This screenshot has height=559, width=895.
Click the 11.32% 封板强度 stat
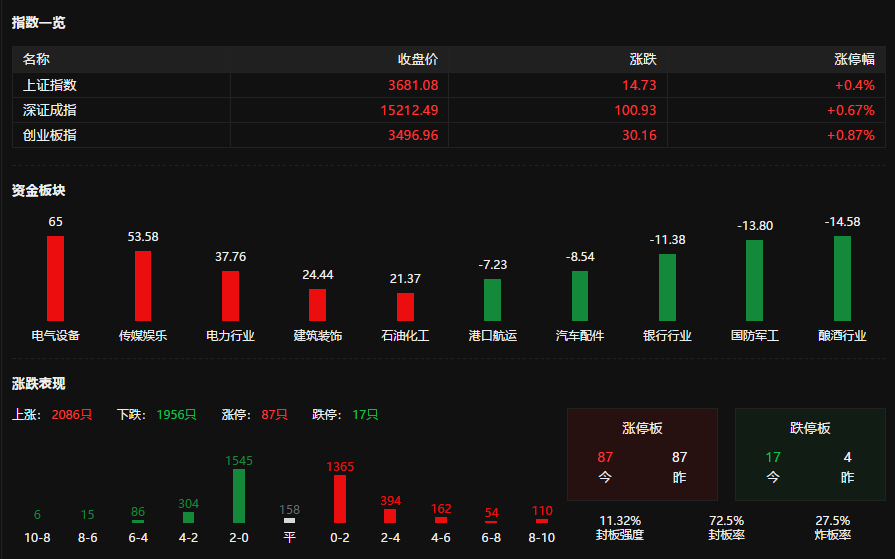click(x=620, y=528)
